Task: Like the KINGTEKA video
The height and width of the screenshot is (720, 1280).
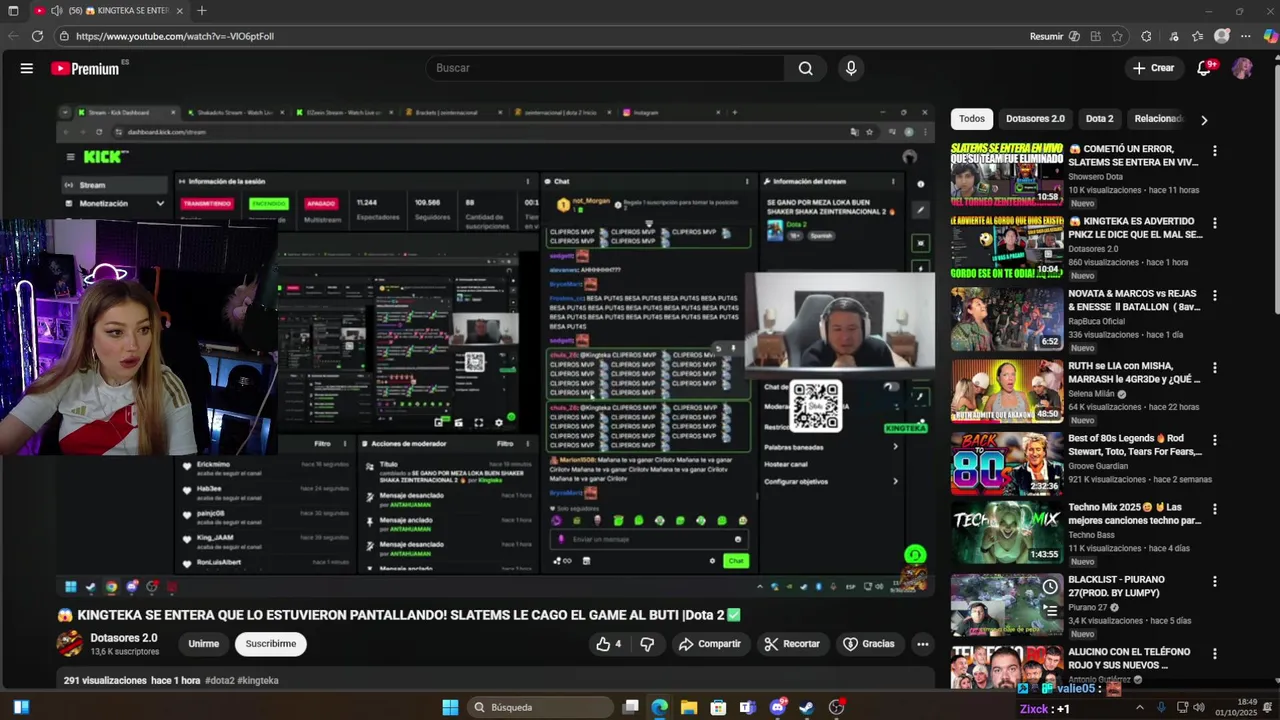Action: coord(609,644)
